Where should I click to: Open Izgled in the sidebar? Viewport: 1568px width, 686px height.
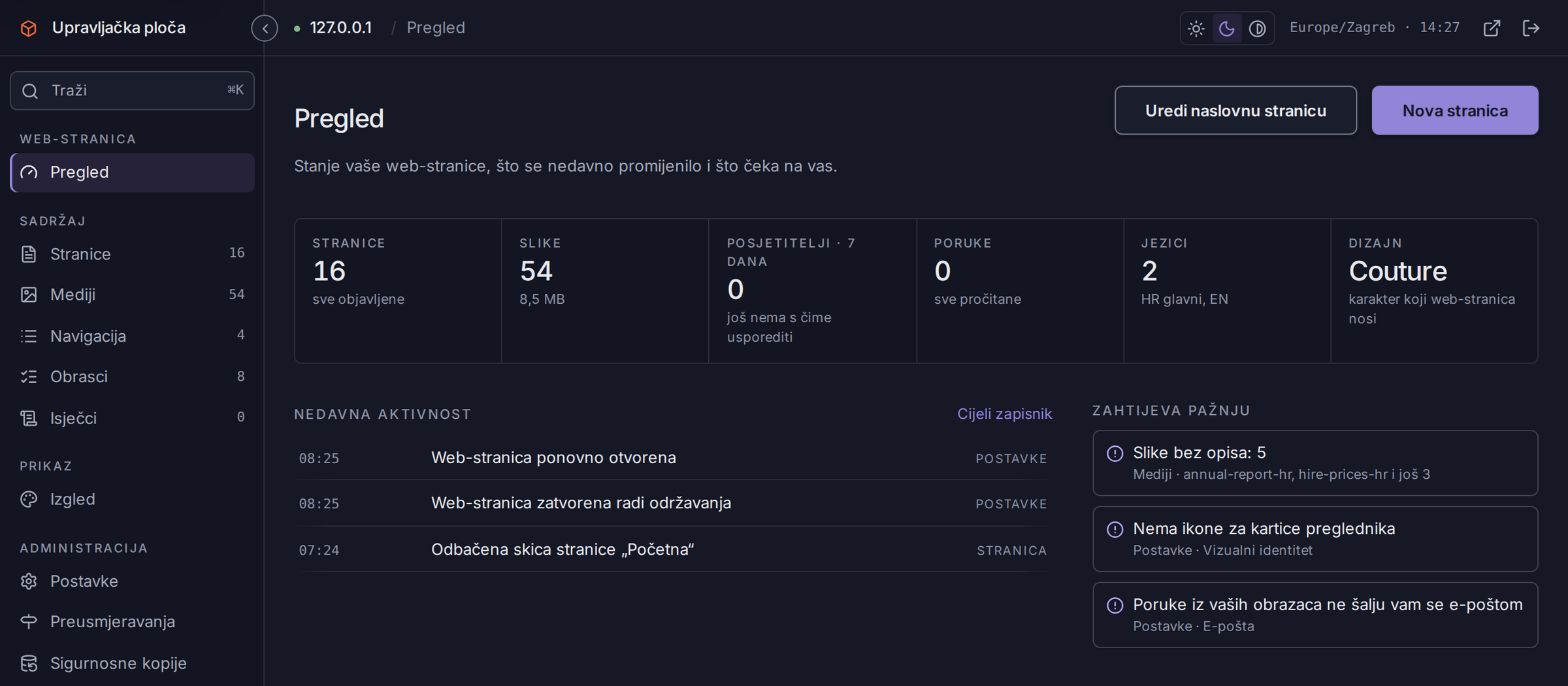click(x=133, y=499)
